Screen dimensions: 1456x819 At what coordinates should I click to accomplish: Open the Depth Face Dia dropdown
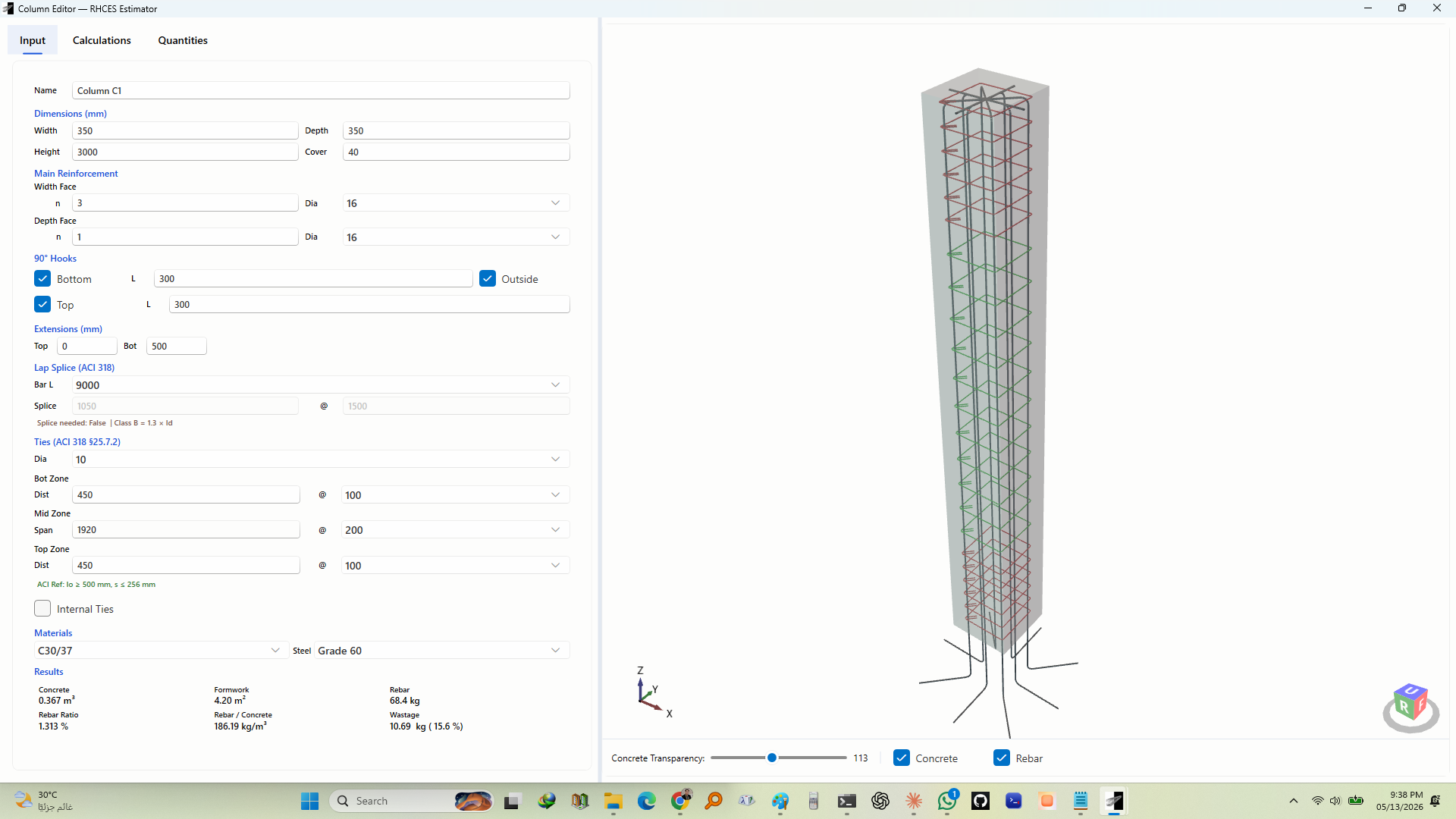(456, 237)
